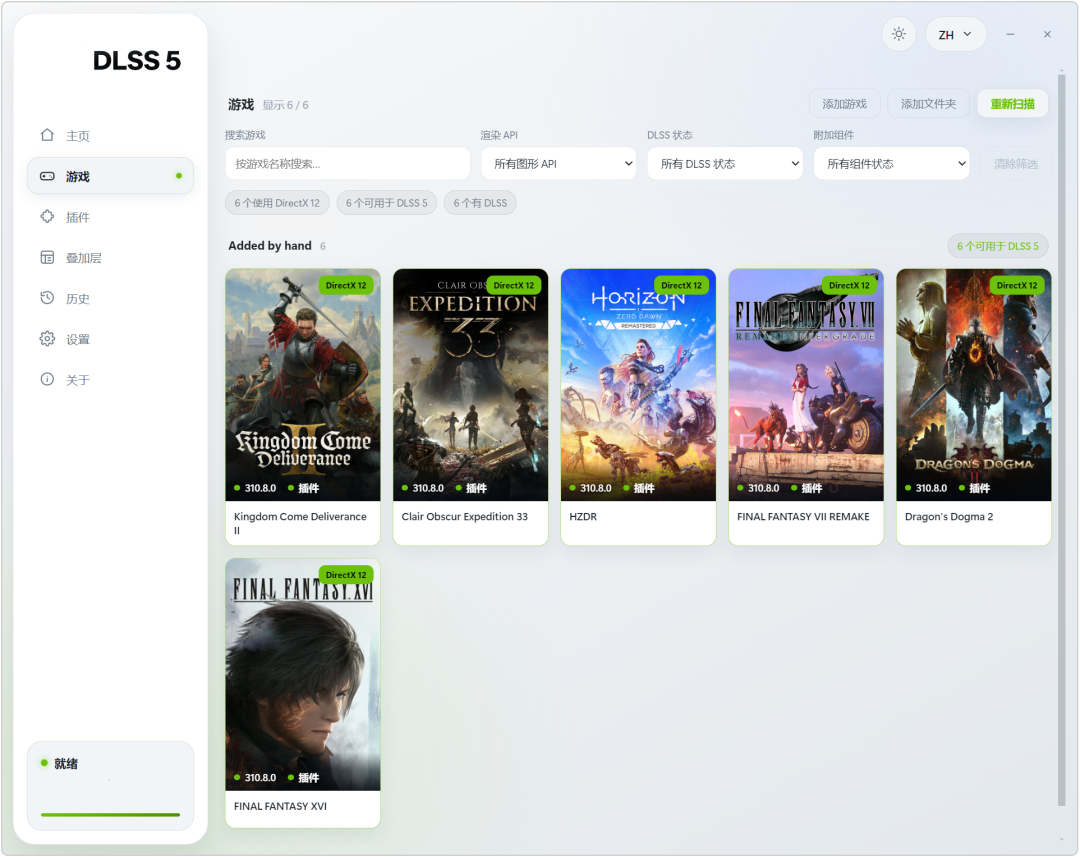Click the HZDR title text
Image resolution: width=1080 pixels, height=857 pixels.
point(583,516)
